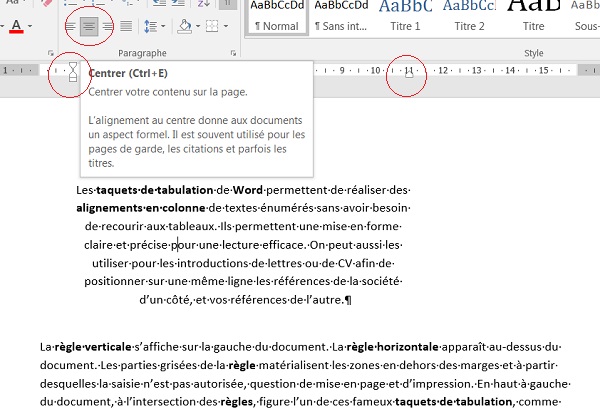Open the font color dropdown arrow
The height and width of the screenshot is (414, 600).
tap(30, 26)
